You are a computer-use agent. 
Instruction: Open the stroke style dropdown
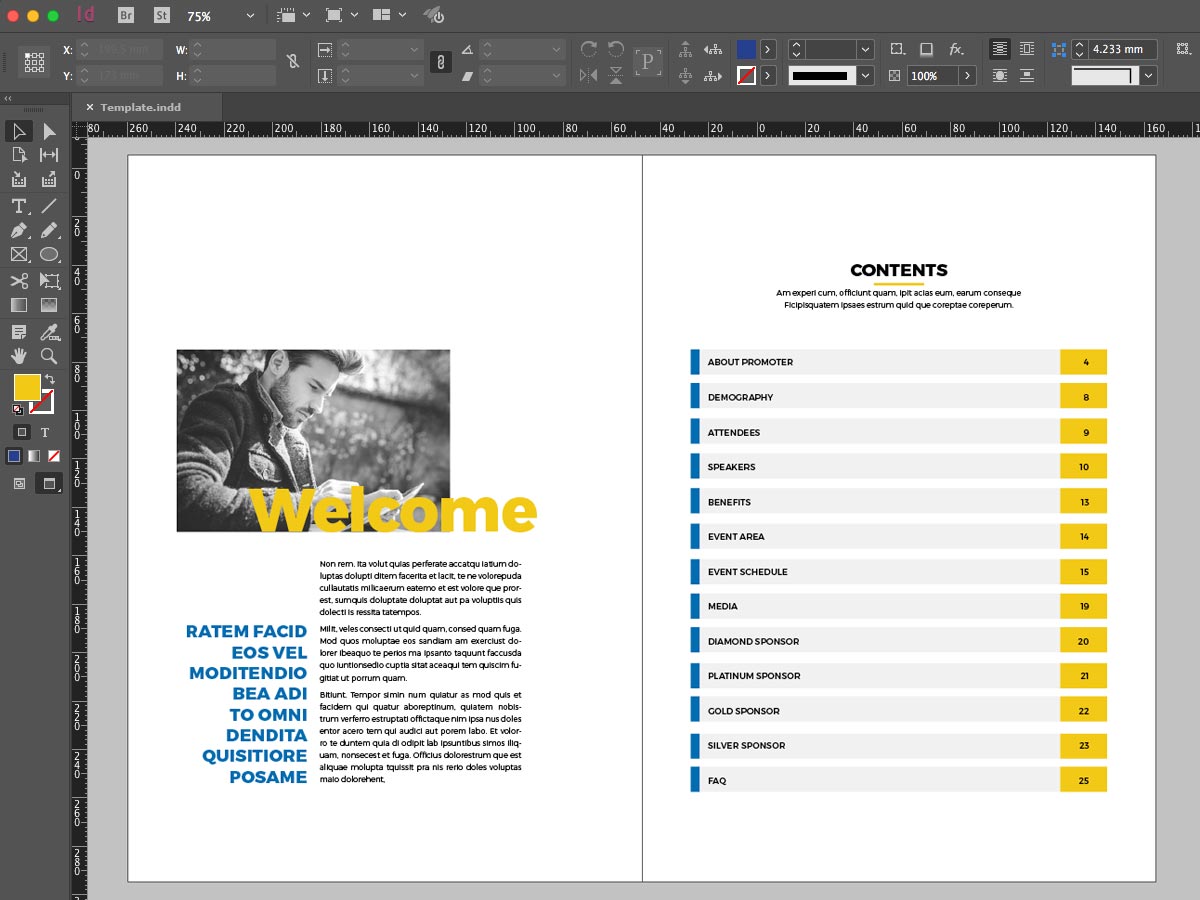coord(865,75)
